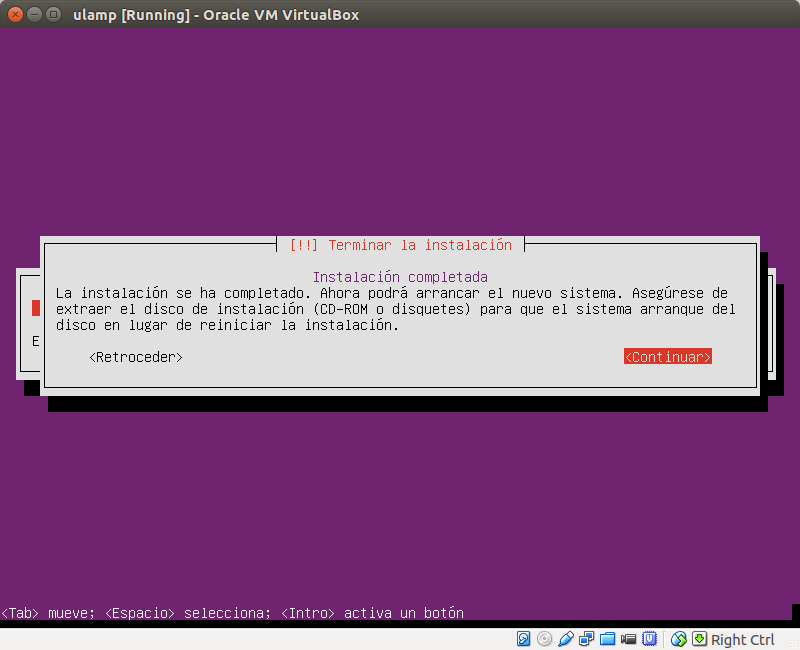Click the Right Ctrl host key label
Image resolution: width=800 pixels, height=650 pixels.
741,638
